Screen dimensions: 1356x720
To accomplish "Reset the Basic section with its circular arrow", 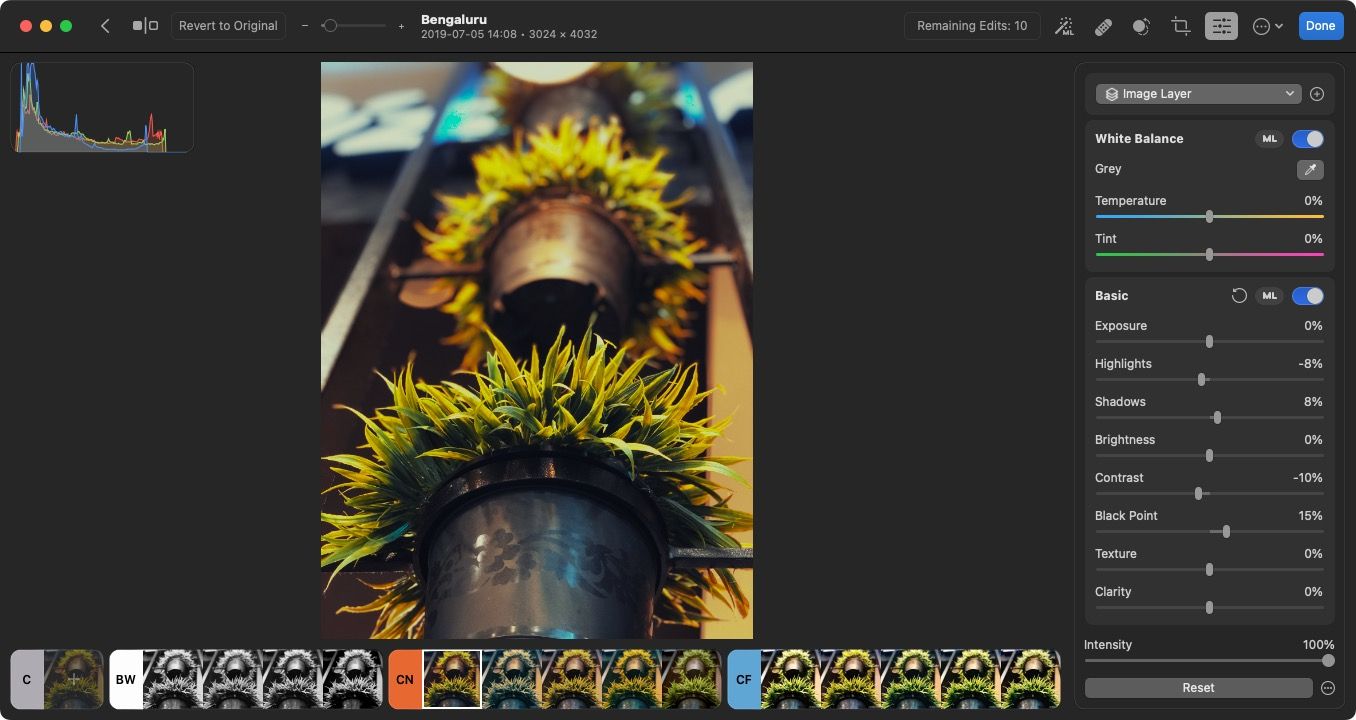I will tap(1239, 296).
